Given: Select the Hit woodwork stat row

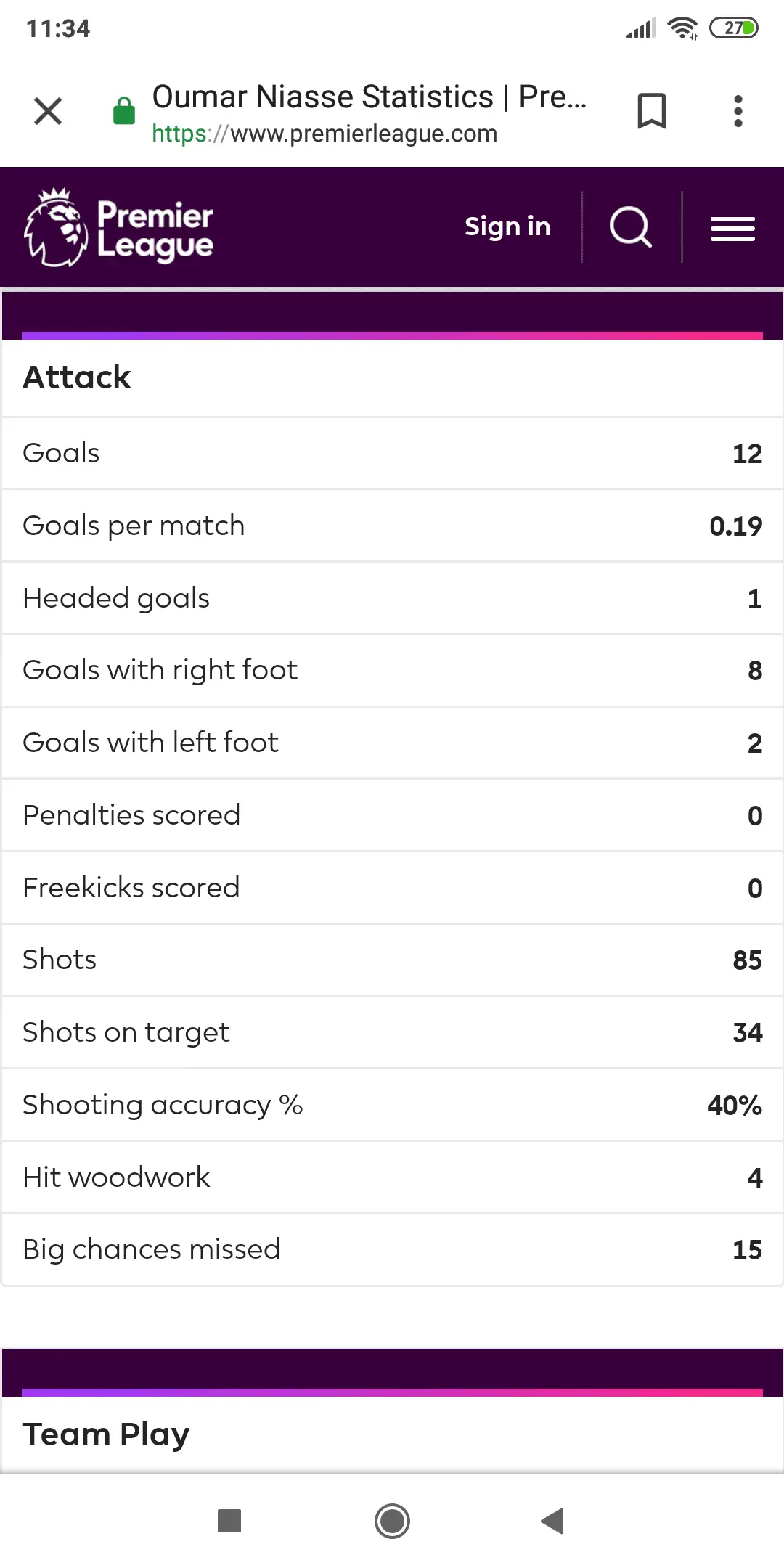Looking at the screenshot, I should pyautogui.click(x=392, y=1177).
